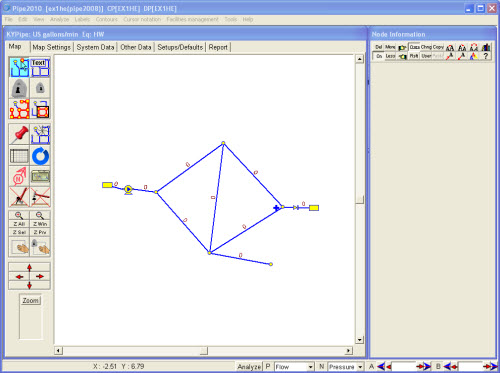Image resolution: width=500 pixels, height=373 pixels.
Task: Click the Zoom button below pan arrows
Action: [x=31, y=300]
